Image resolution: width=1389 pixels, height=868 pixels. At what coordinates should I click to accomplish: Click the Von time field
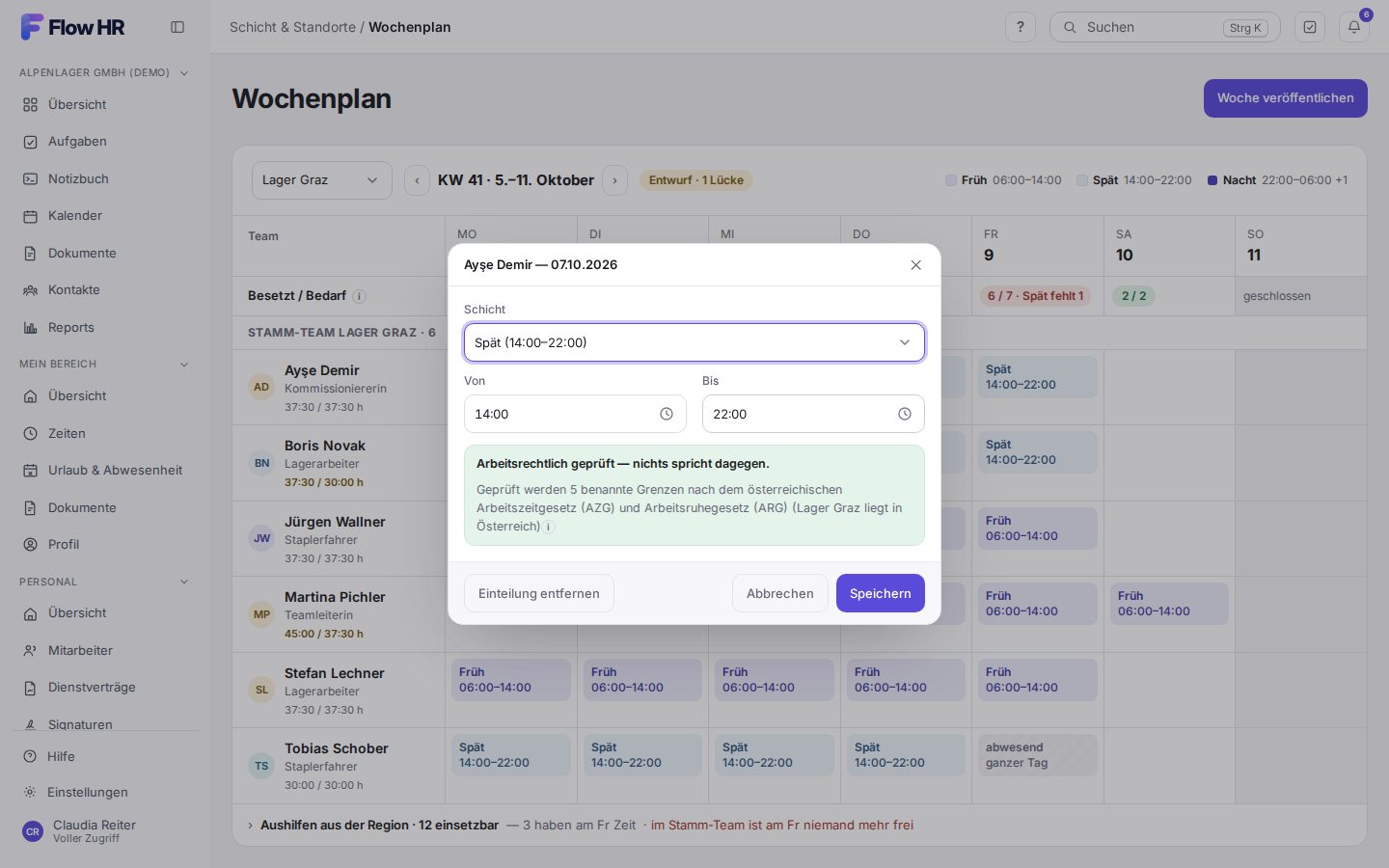tap(575, 414)
